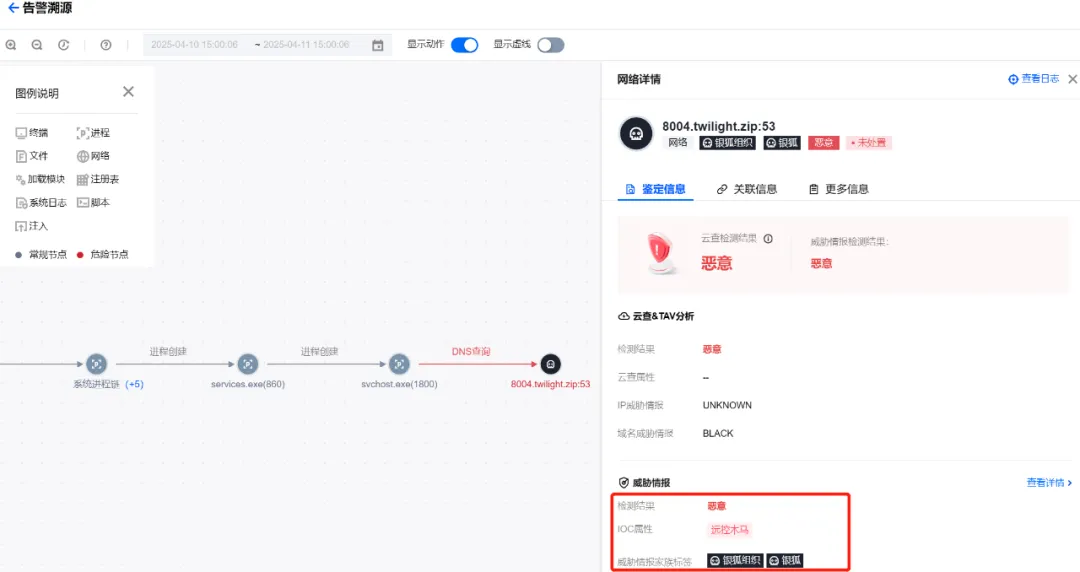This screenshot has height=572, width=1080.
Task: Close the 图例说明 legend panel
Action: 128,92
